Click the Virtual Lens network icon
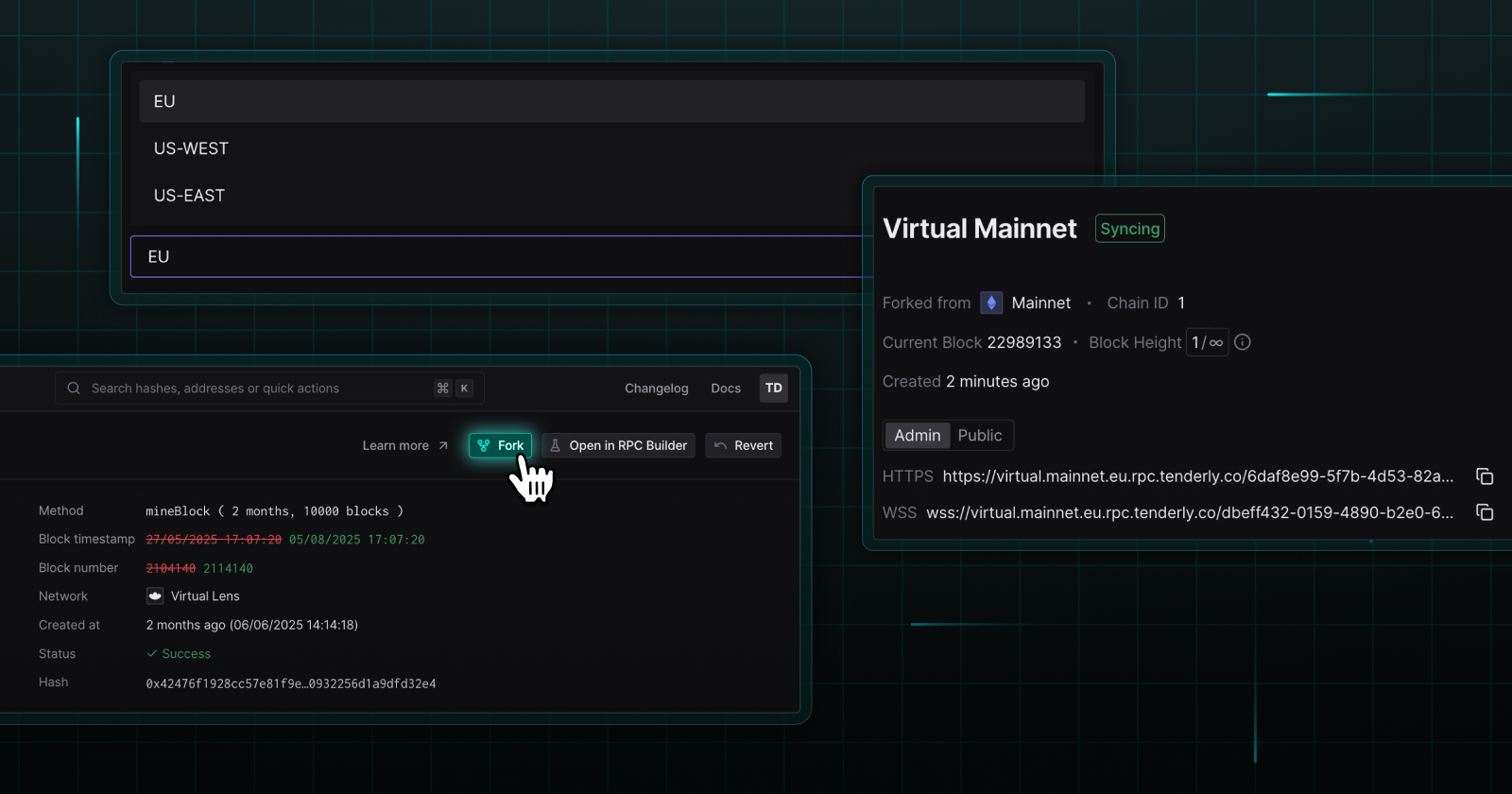Viewport: 1512px width, 794px height. pyautogui.click(x=155, y=596)
